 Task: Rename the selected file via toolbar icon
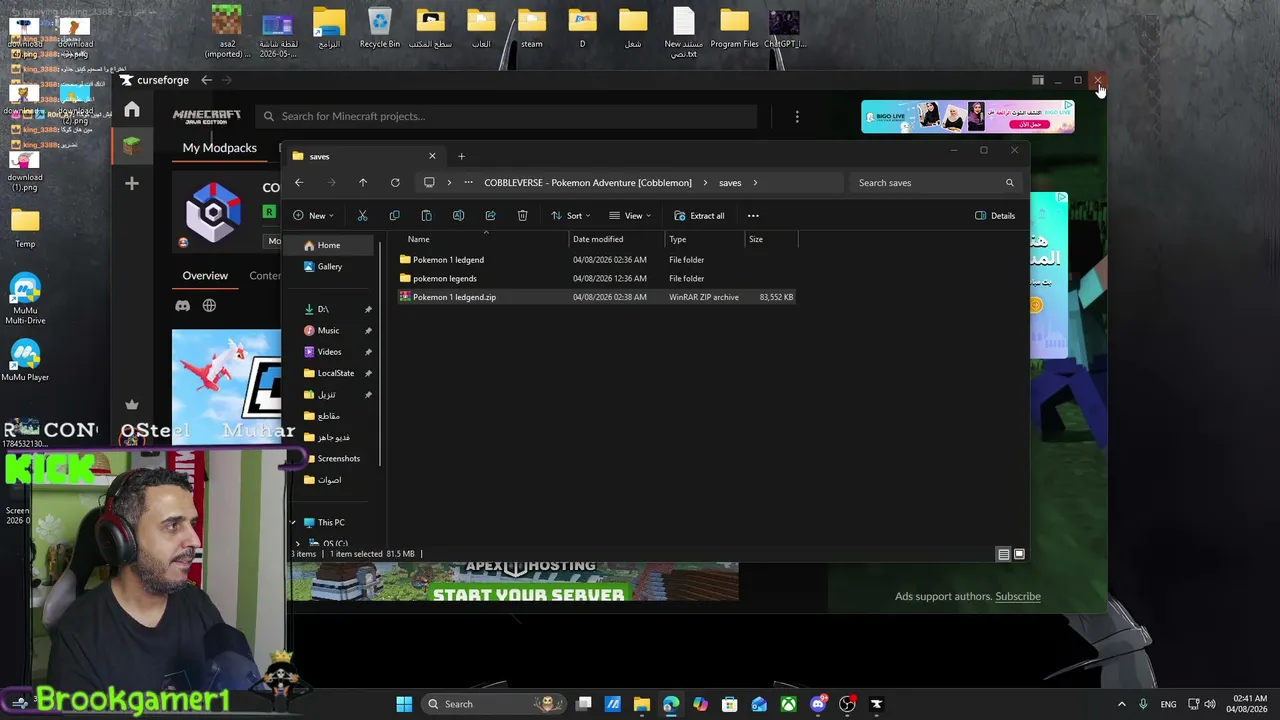click(458, 216)
